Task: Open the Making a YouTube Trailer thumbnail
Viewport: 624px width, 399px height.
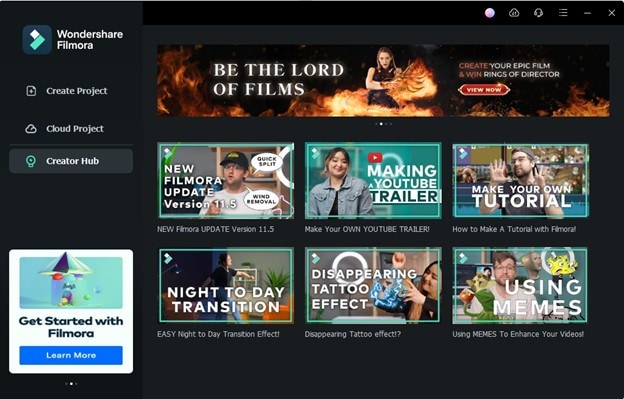Action: pos(373,181)
